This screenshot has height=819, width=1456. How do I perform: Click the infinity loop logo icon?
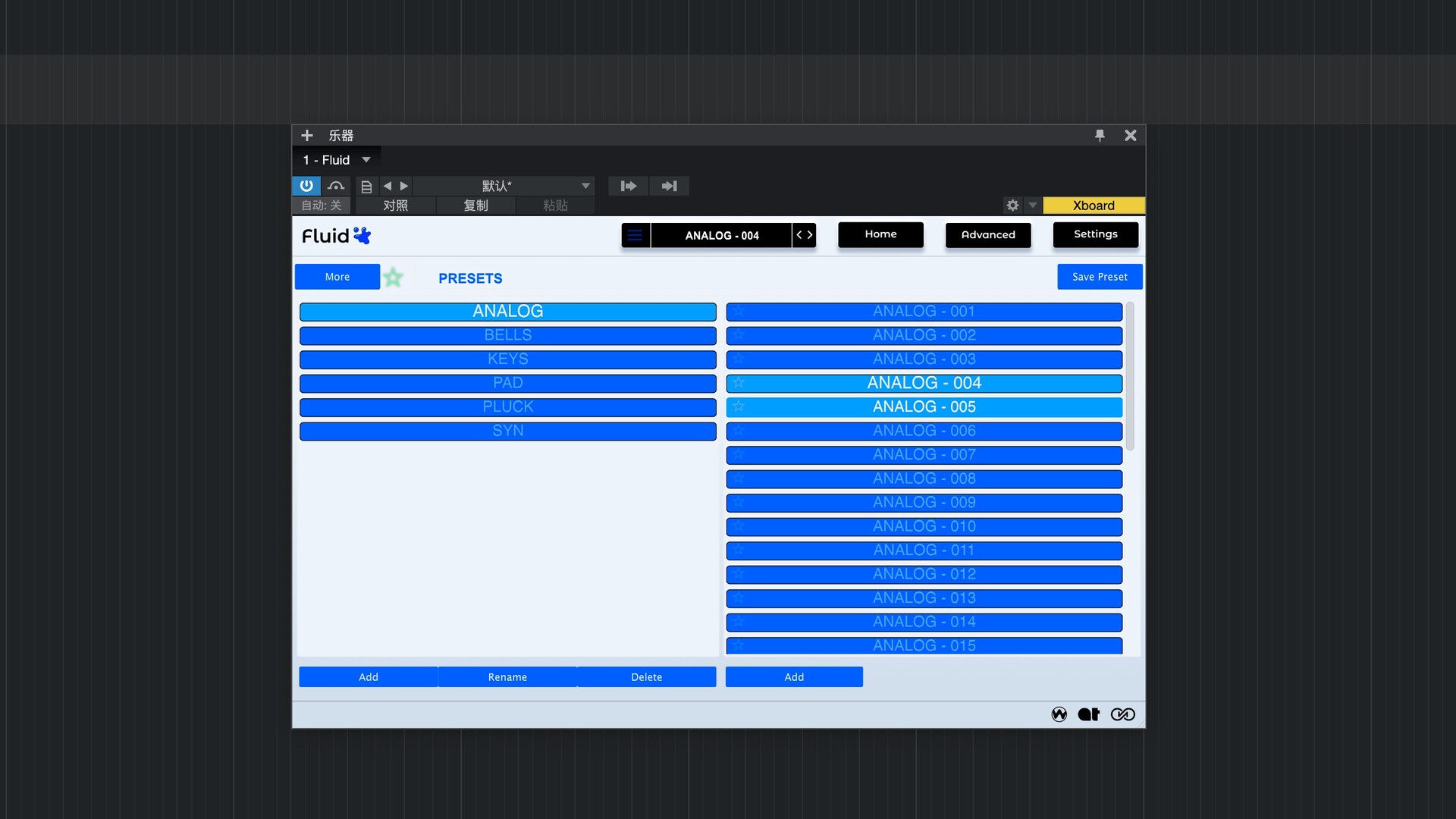(1123, 714)
